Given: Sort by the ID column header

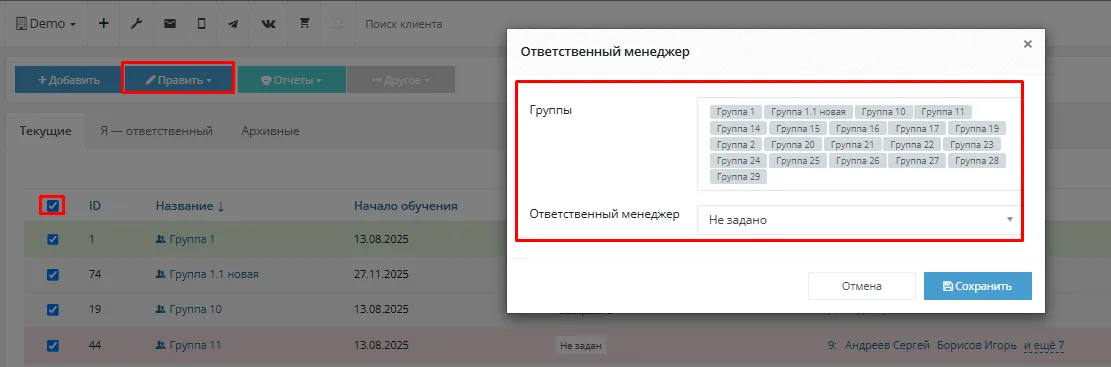Looking at the screenshot, I should (x=95, y=206).
